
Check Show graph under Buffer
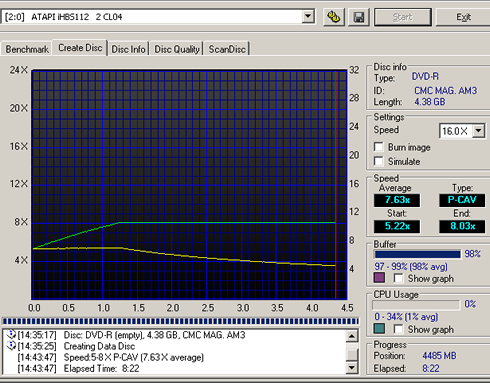pyautogui.click(x=398, y=278)
